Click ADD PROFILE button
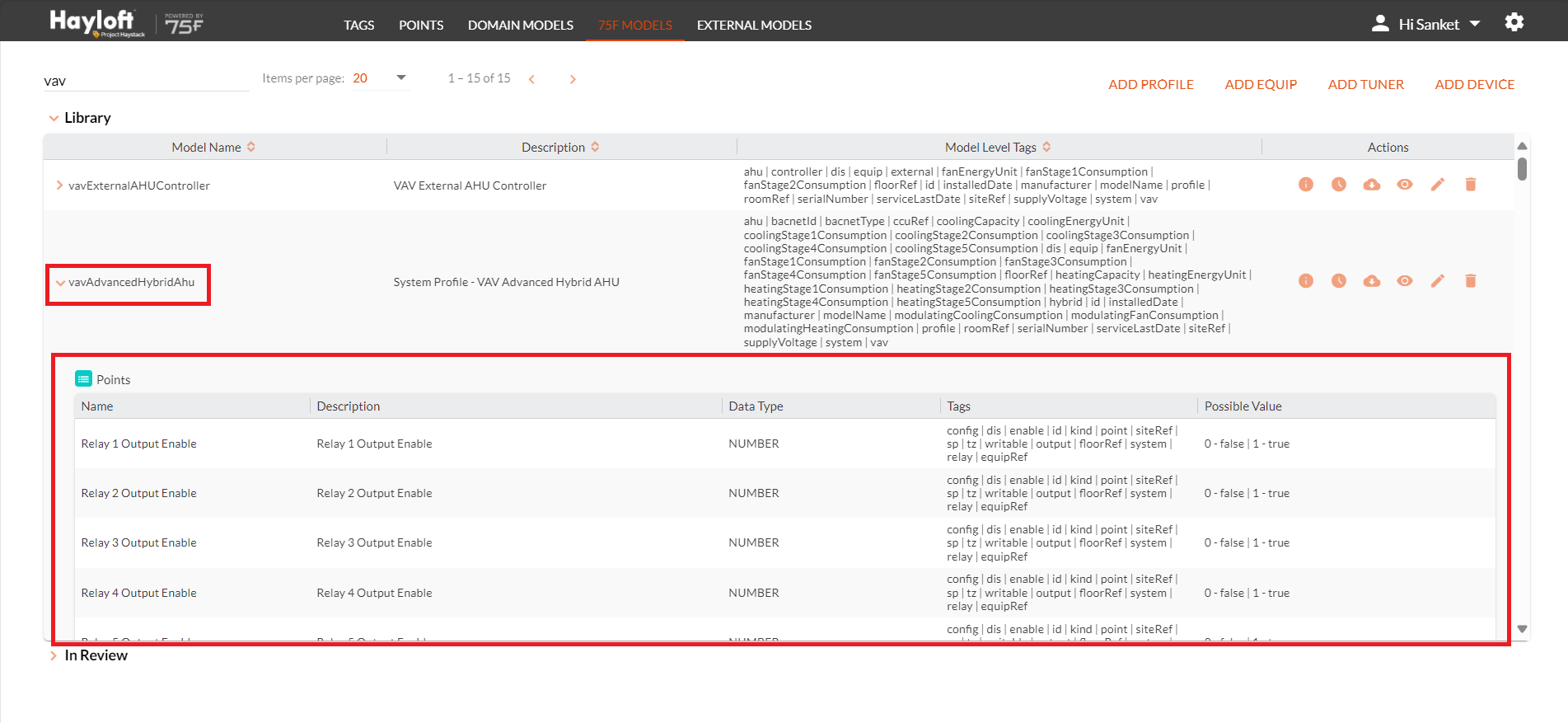Screen dimensions: 1568x723 [1151, 84]
